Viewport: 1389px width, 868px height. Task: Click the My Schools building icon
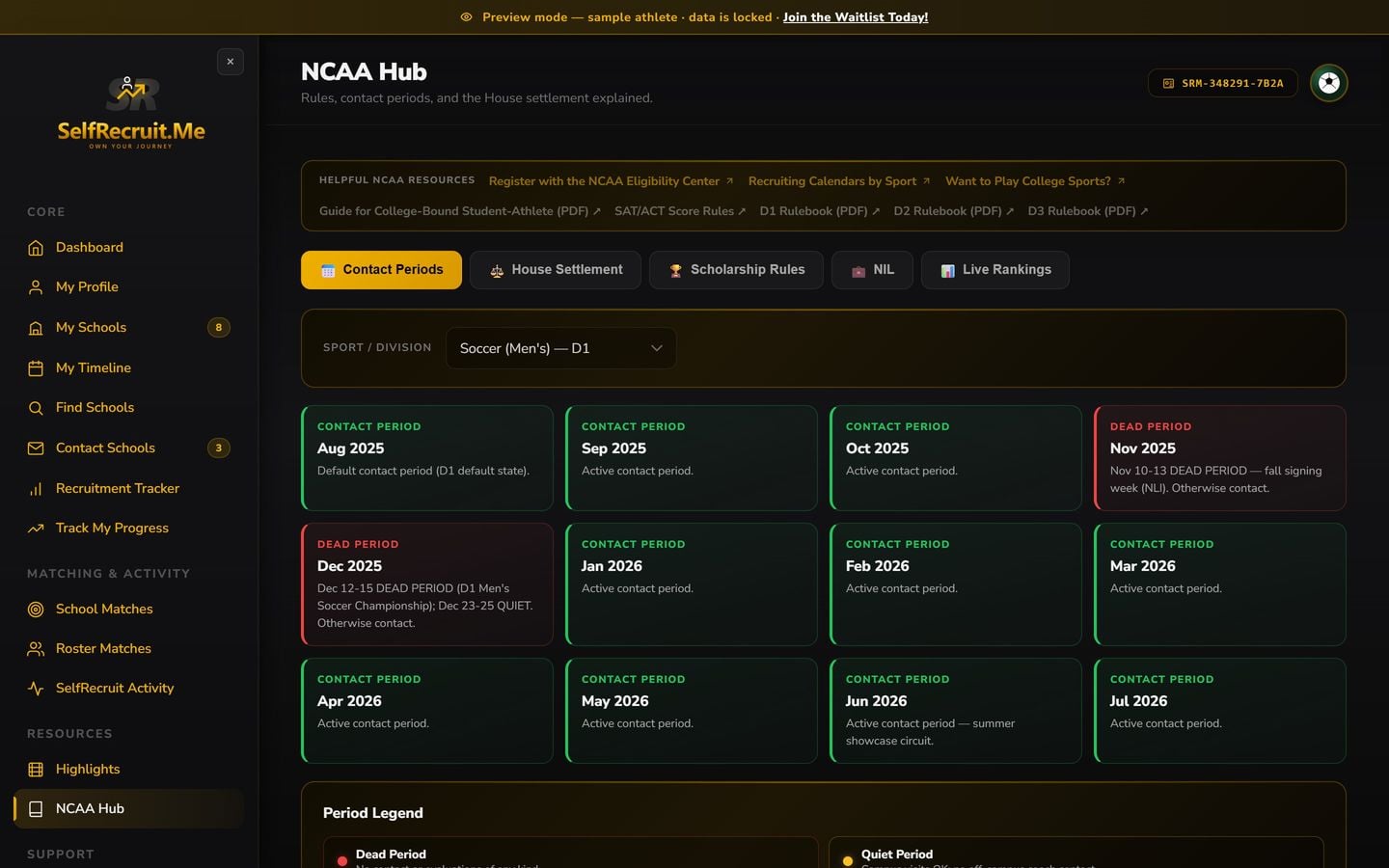coord(36,328)
